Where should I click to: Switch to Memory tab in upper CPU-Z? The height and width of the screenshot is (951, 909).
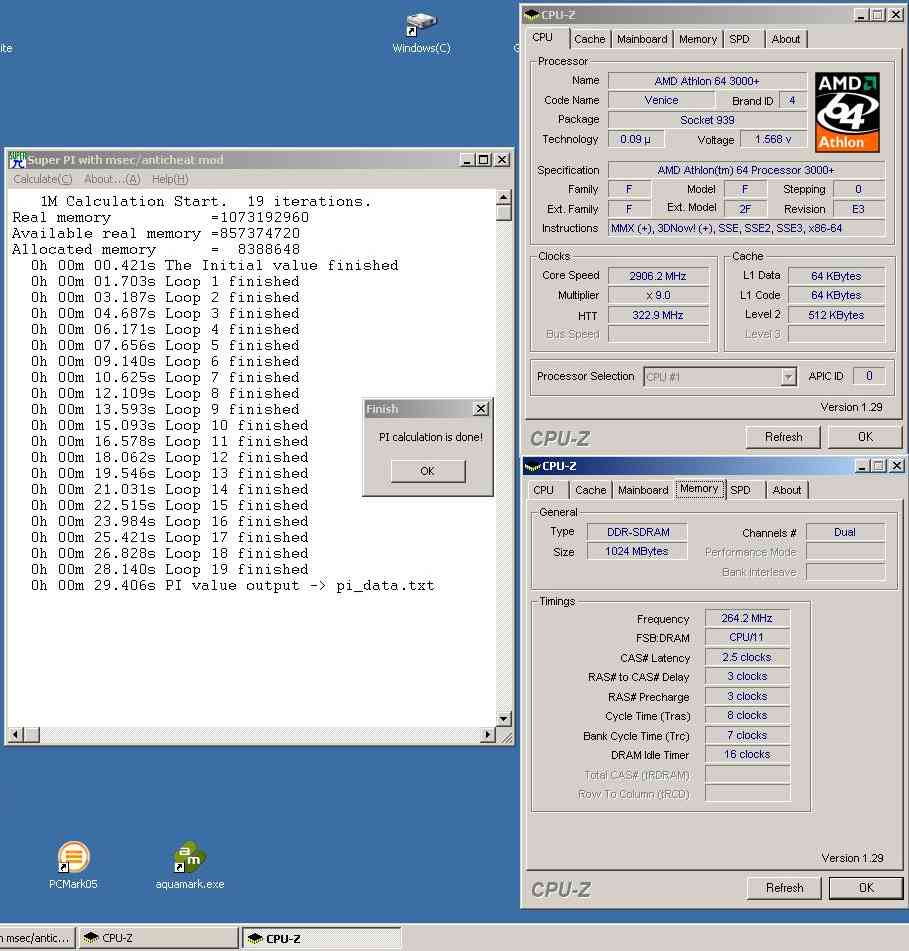pyautogui.click(x=697, y=39)
